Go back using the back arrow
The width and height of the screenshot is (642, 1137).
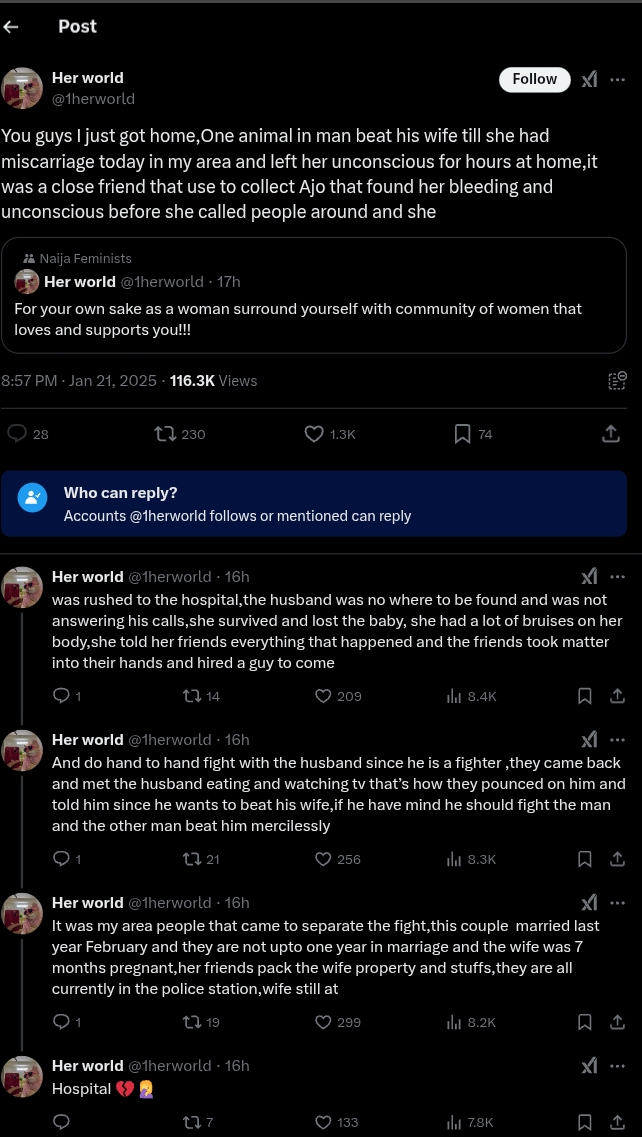(x=12, y=27)
